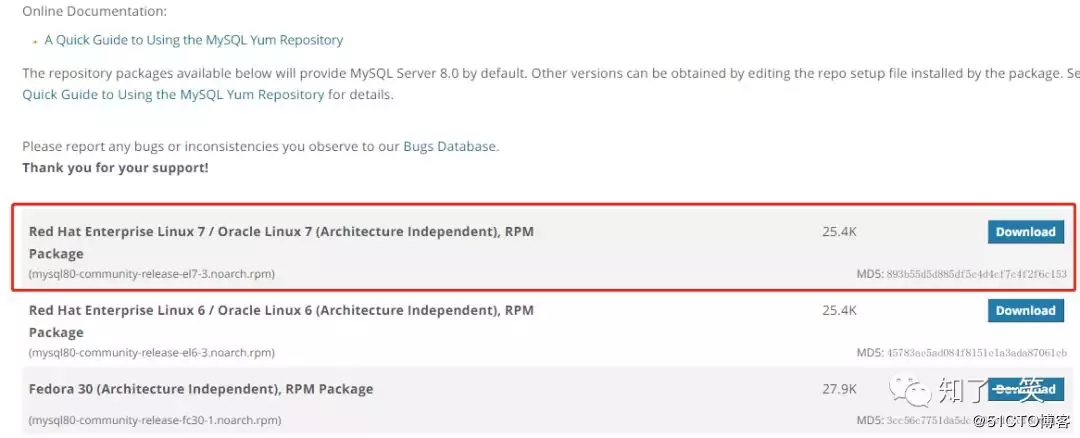Select the Red Hat Enterprise Linux 7 package title
Viewport: 1080px width, 438px height.
pyautogui.click(x=281, y=242)
